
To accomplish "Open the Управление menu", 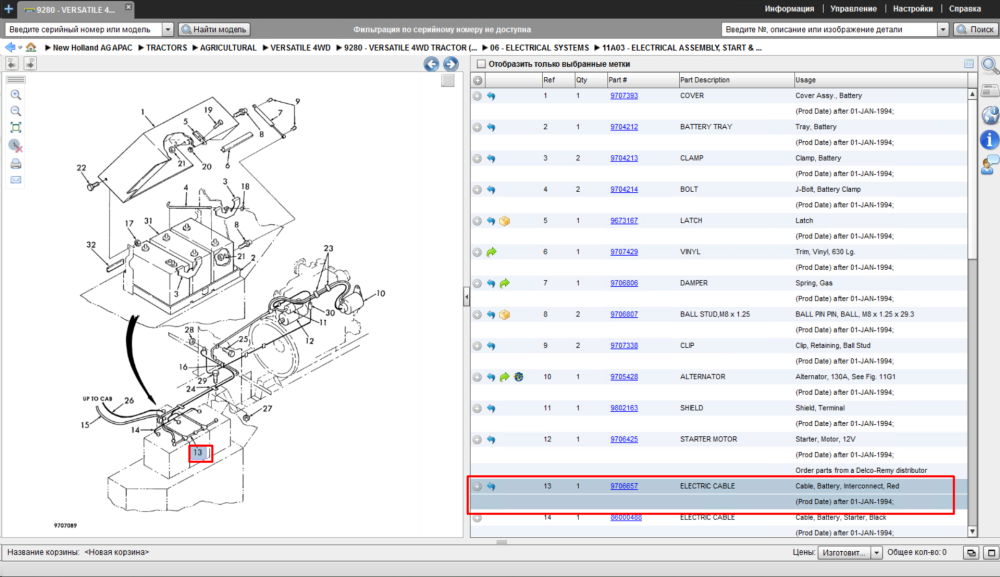I will point(853,9).
